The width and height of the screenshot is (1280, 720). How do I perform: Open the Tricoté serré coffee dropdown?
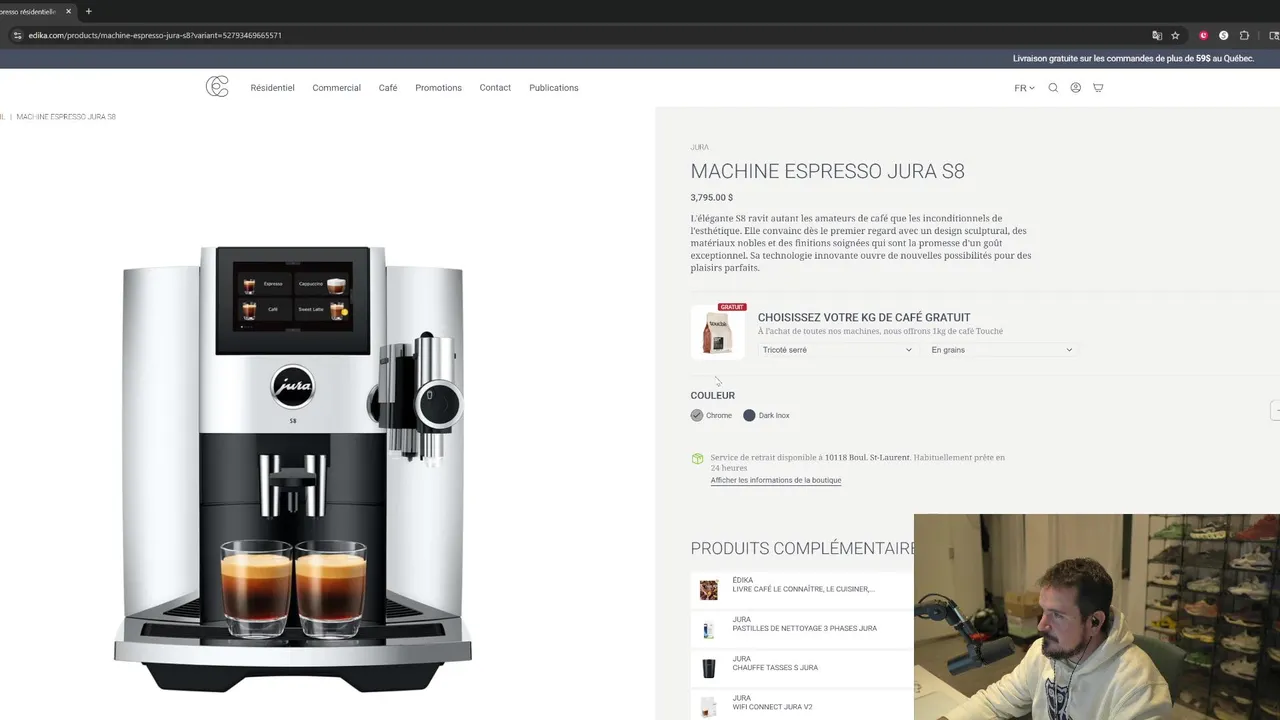point(837,350)
